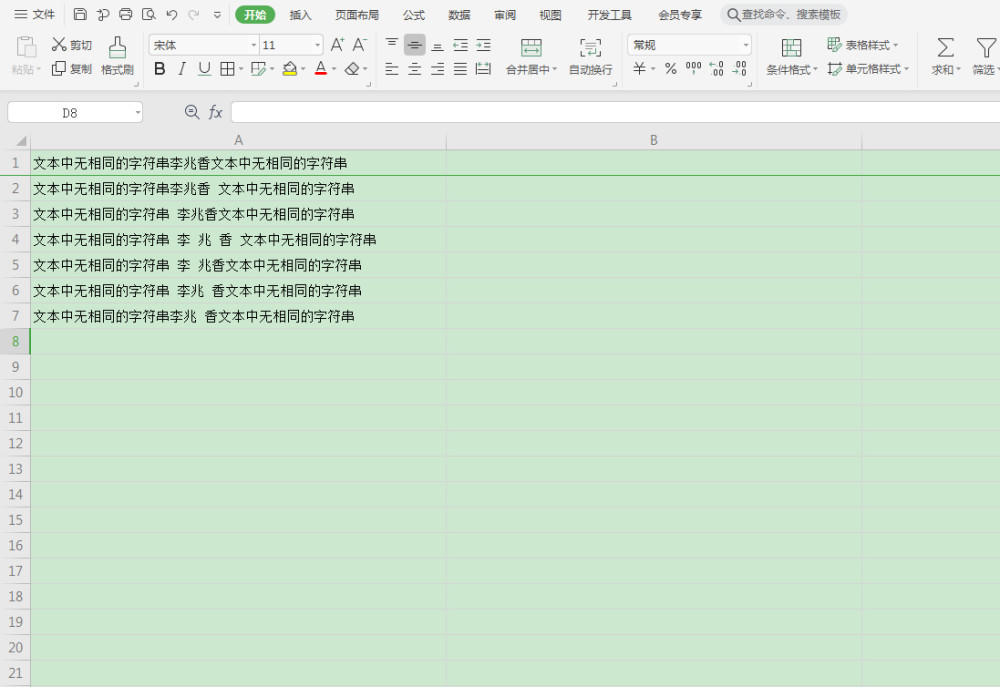Apply yellow fill color
Image resolution: width=1000 pixels, height=687 pixels.
290,68
